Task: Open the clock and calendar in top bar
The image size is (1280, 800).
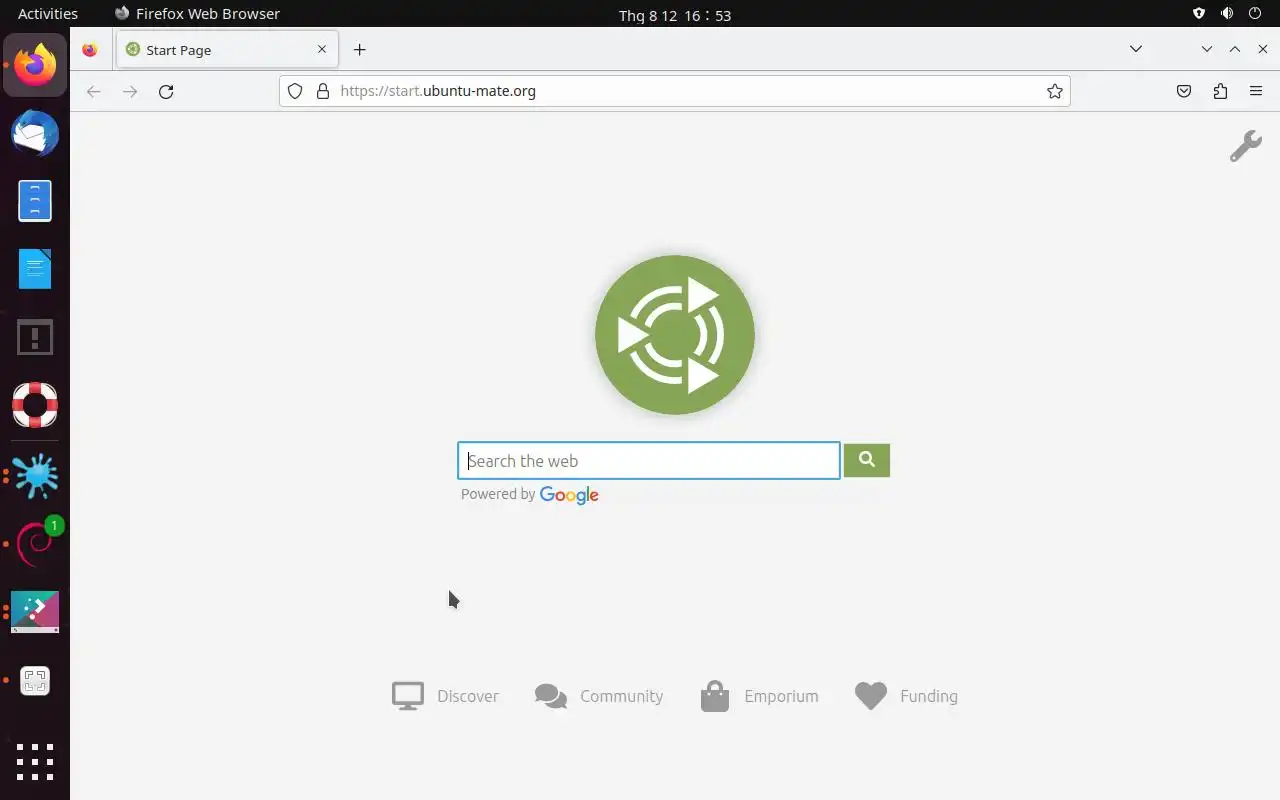Action: [675, 15]
